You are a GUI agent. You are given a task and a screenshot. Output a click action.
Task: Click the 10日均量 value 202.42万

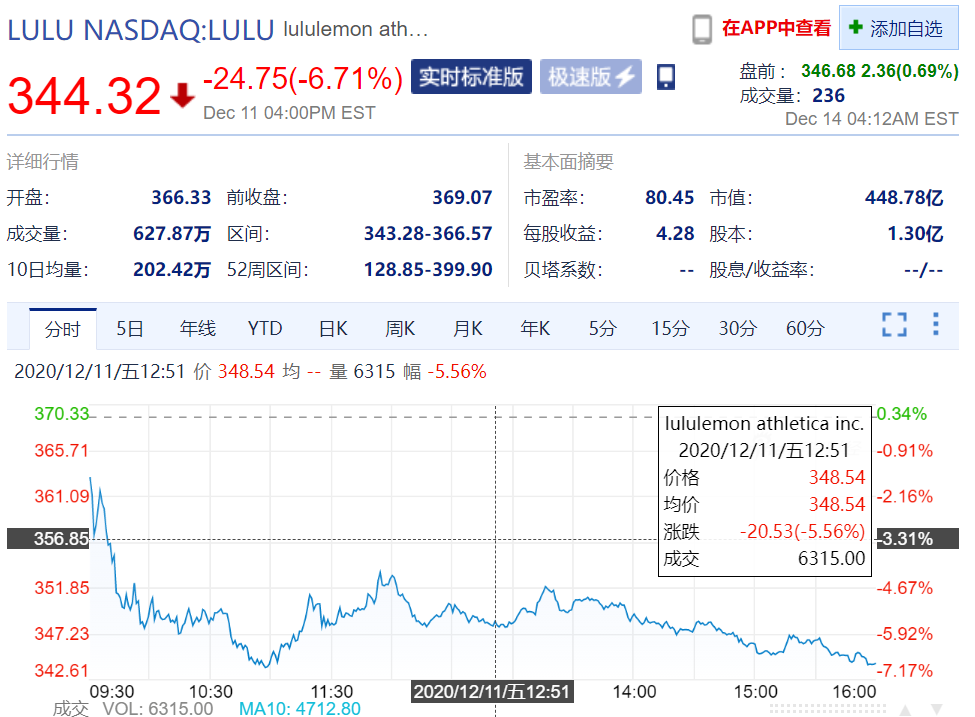click(172, 270)
